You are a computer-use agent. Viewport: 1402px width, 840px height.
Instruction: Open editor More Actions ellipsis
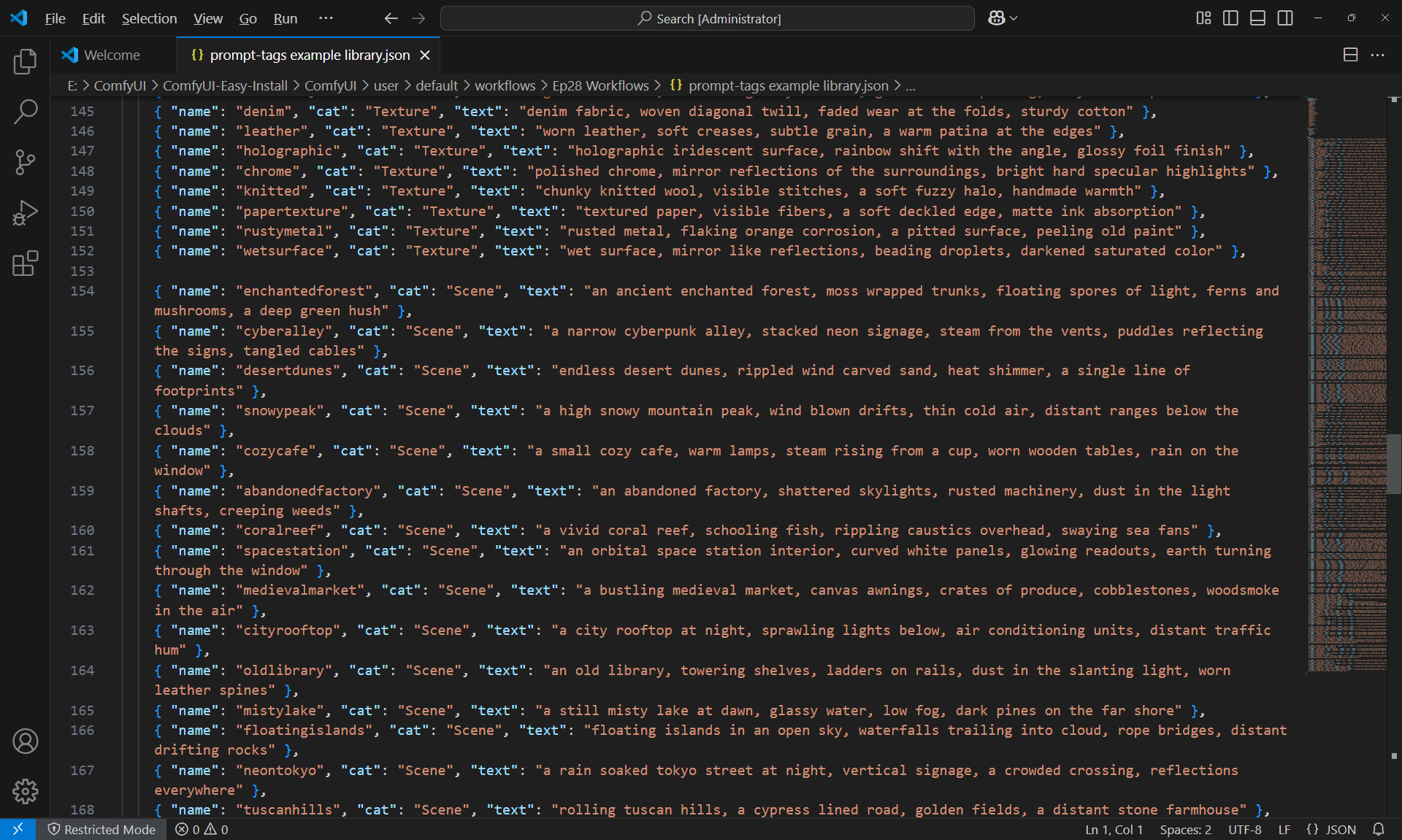click(x=1378, y=55)
